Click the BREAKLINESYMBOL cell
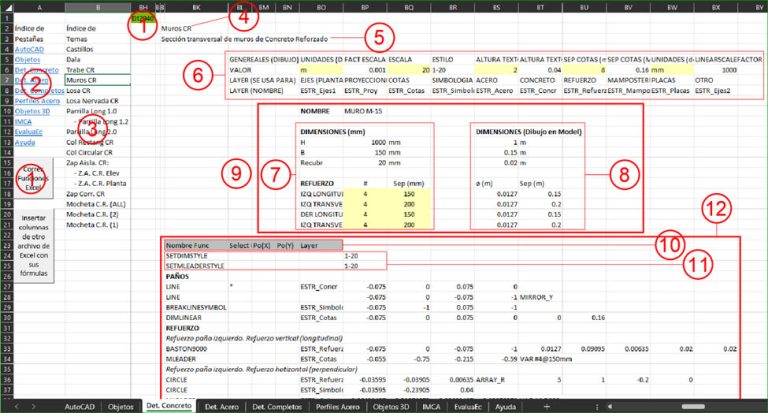768x413 pixels. point(196,308)
